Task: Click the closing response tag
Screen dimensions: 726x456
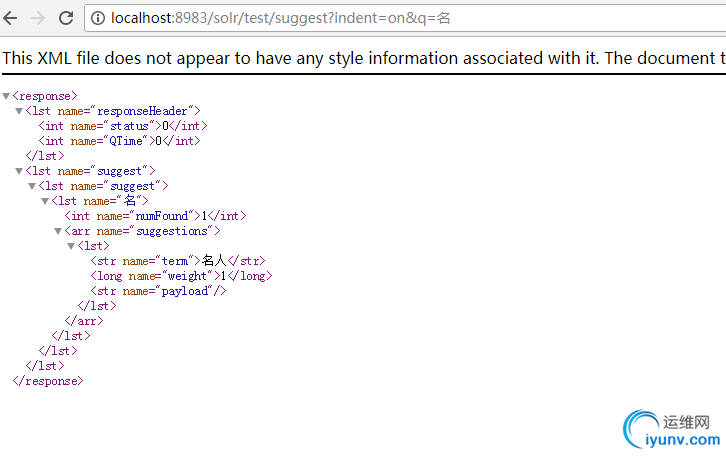Action: click(x=48, y=381)
